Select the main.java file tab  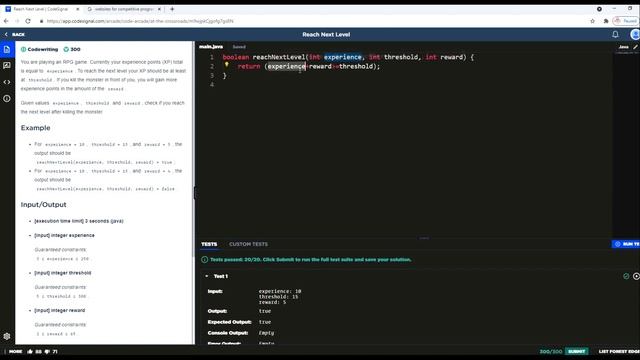(211, 47)
